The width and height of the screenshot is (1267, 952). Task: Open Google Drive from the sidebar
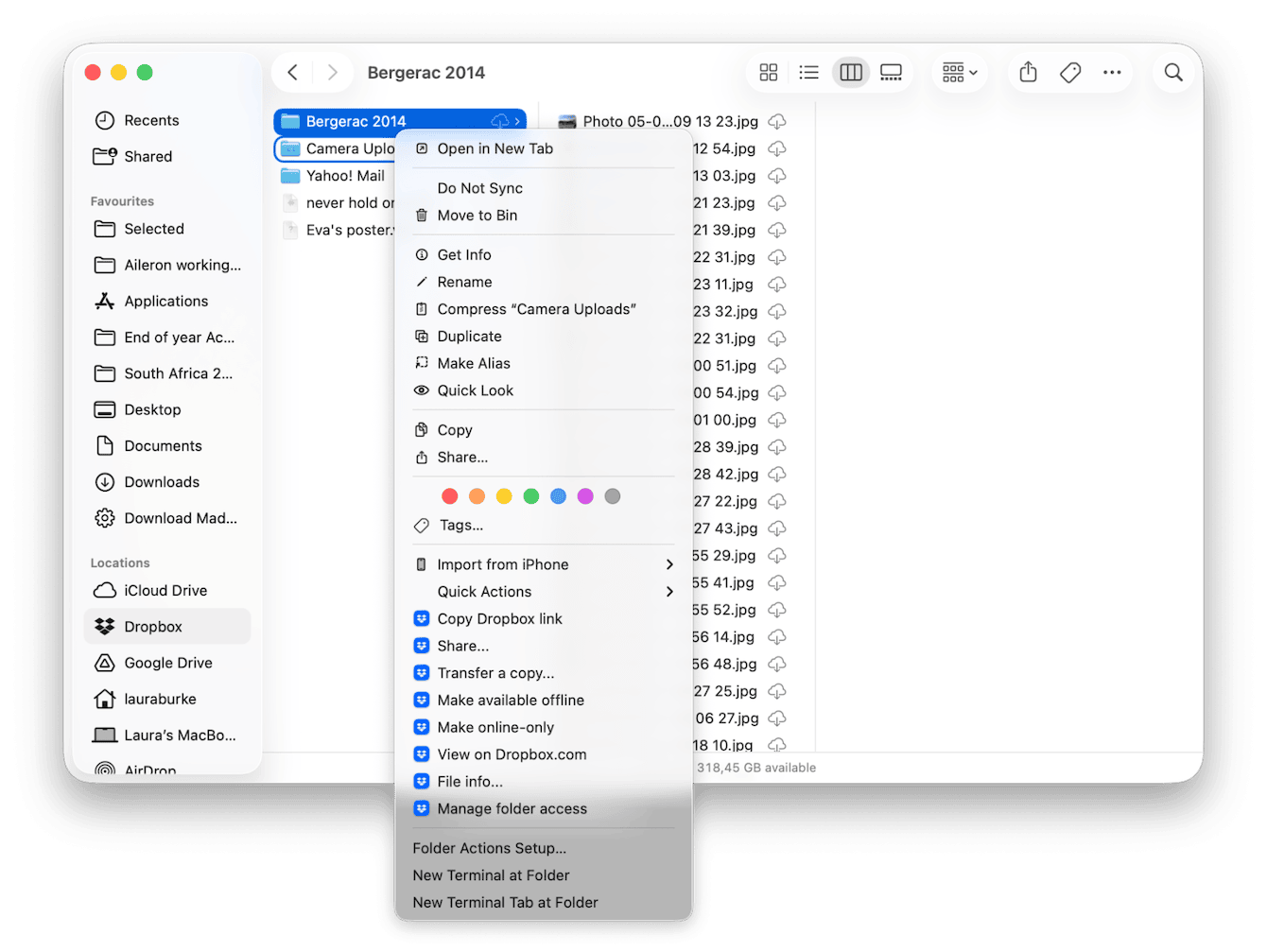[165, 663]
